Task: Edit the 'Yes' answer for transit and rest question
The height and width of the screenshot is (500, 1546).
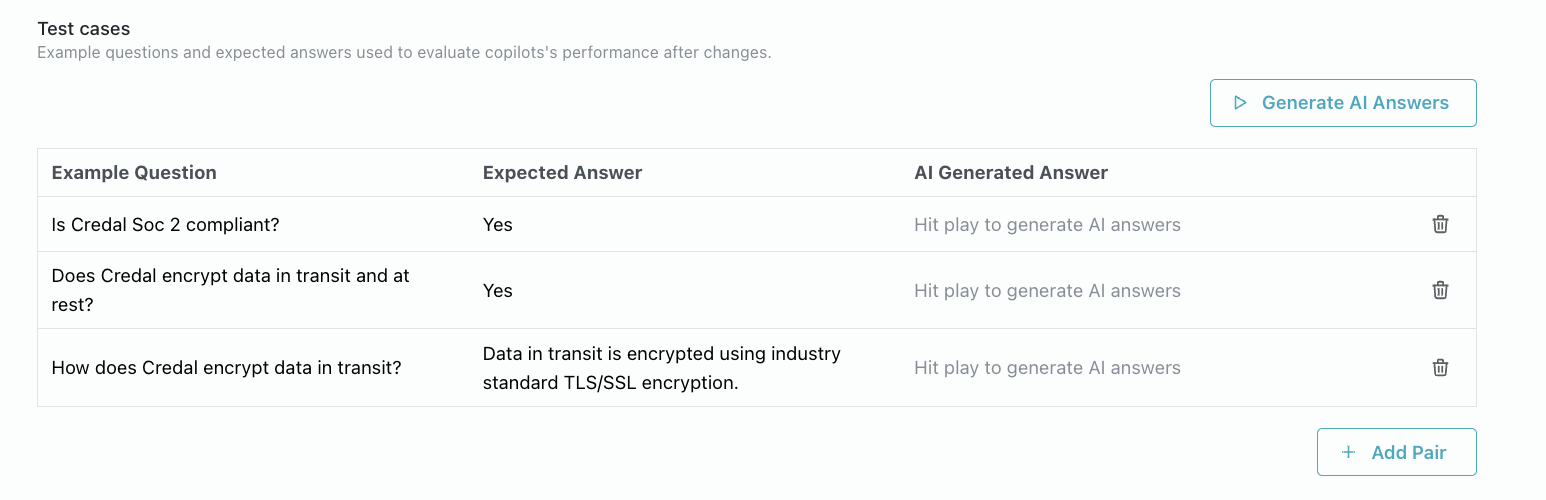Action: point(497,291)
